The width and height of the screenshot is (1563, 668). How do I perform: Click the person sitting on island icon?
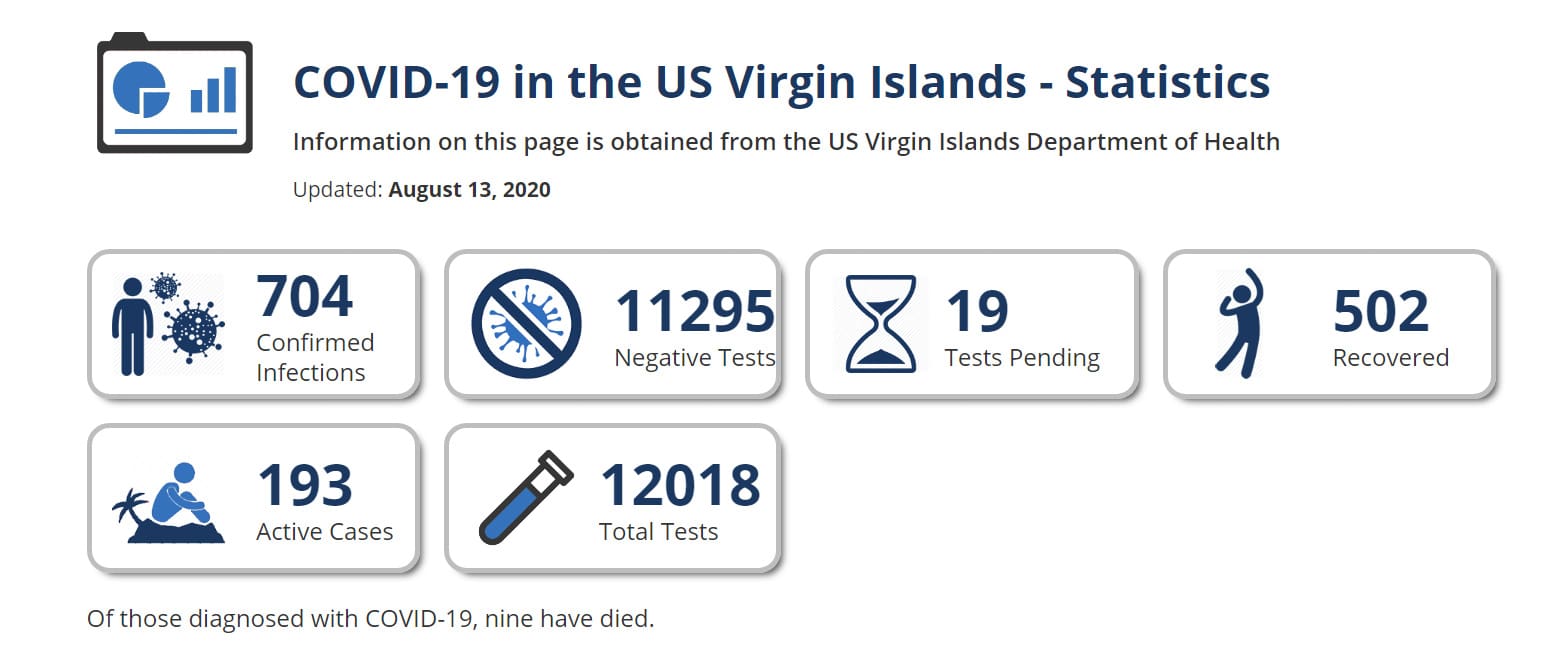point(168,502)
